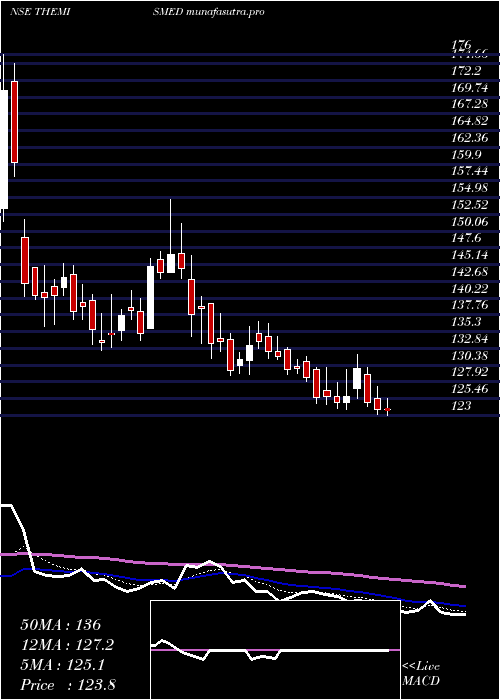Click the 137.76 price axis label
Screen dimensions: 500x700
tap(470, 305)
